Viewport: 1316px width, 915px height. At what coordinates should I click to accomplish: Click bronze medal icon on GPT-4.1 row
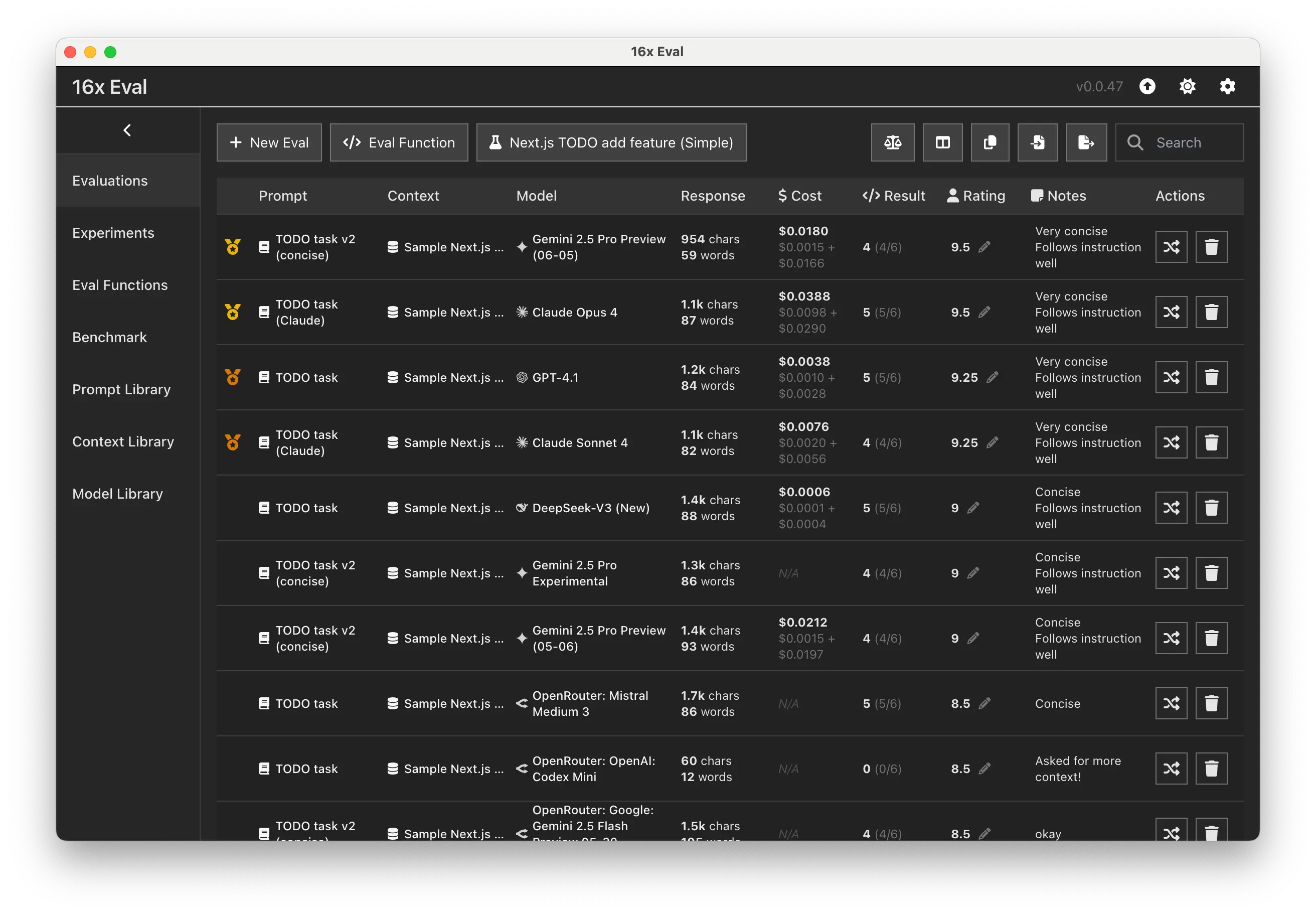(232, 377)
